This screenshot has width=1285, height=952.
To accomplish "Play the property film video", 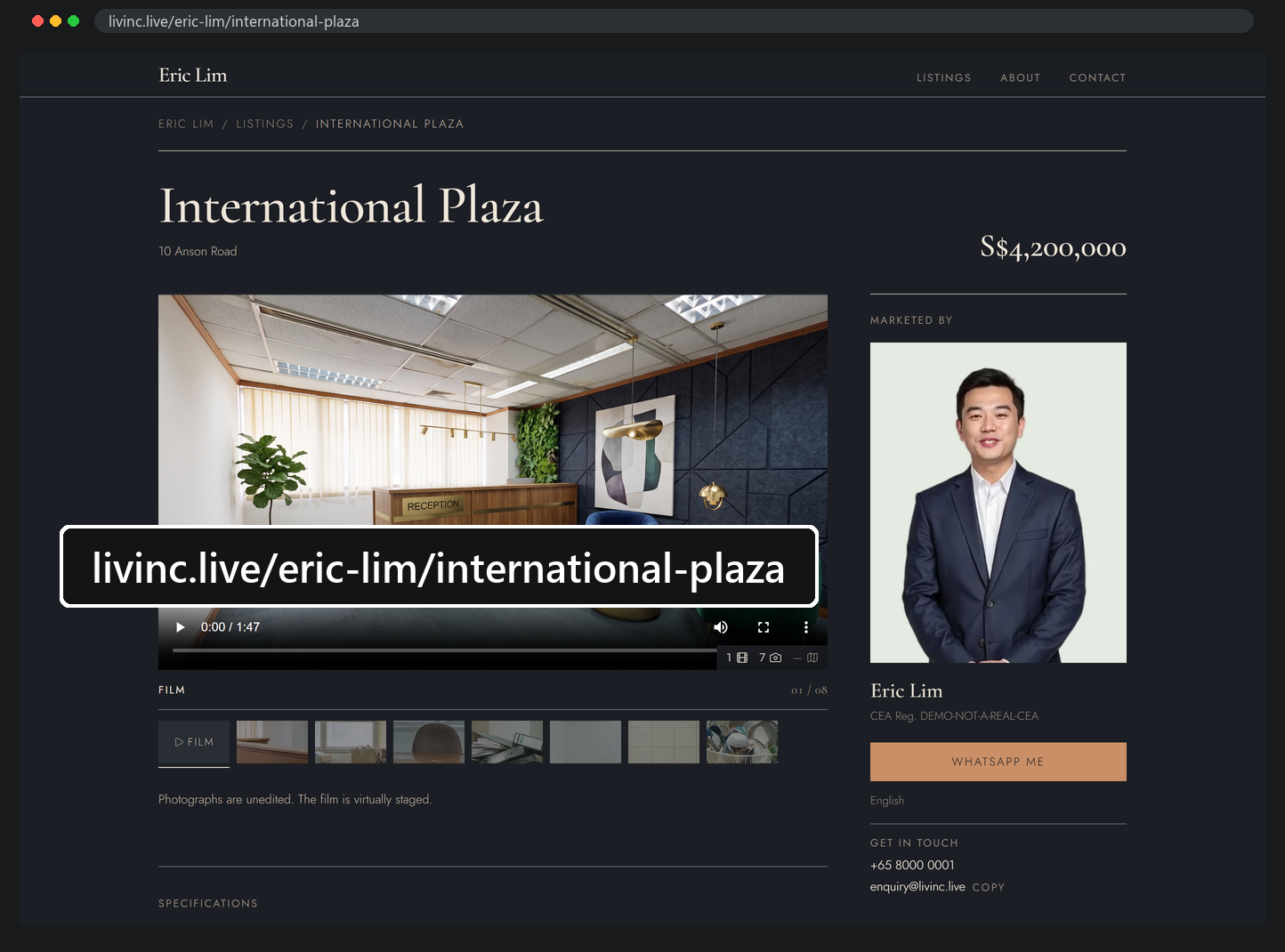I will pyautogui.click(x=181, y=627).
